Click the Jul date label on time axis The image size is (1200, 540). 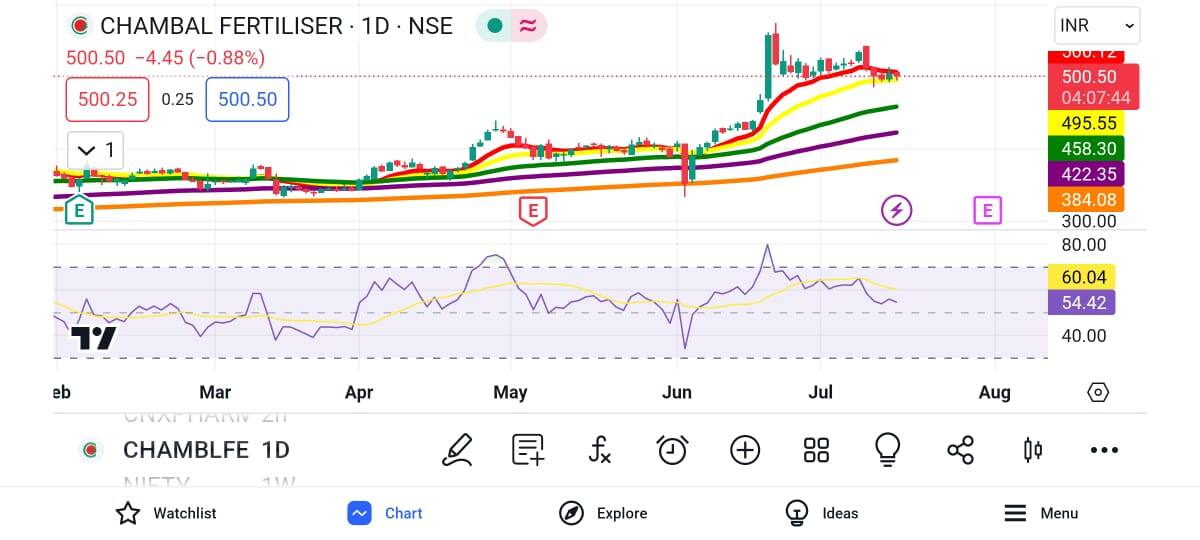tap(821, 392)
